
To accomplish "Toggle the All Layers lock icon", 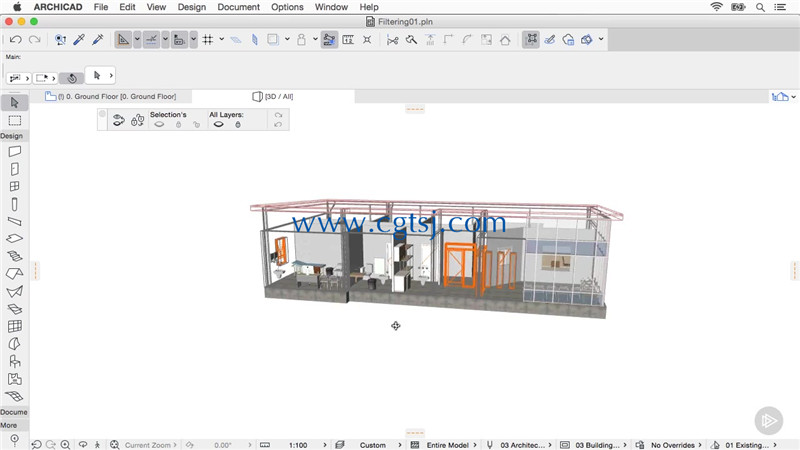I will point(238,124).
